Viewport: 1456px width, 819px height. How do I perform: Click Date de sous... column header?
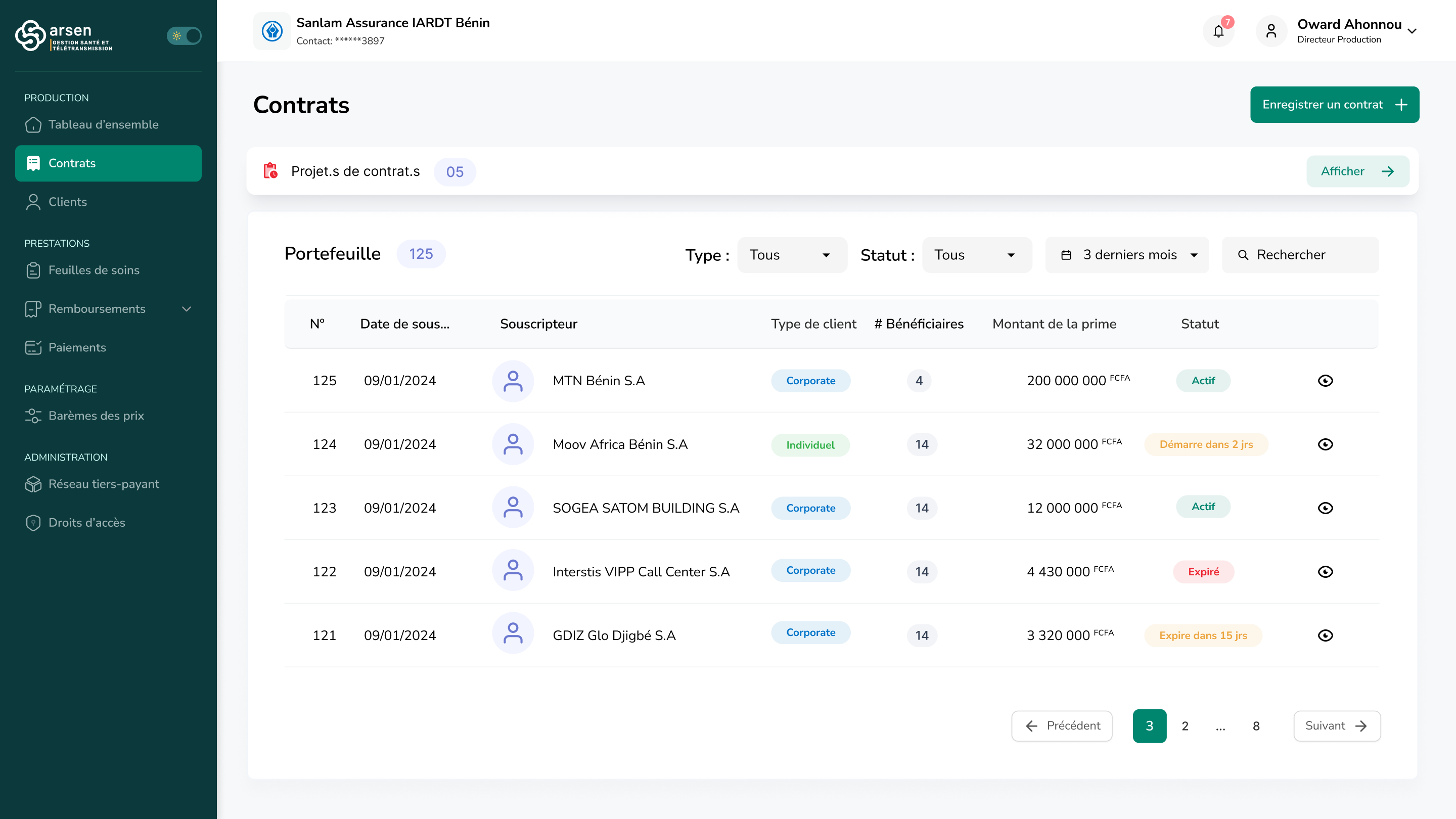(x=404, y=324)
